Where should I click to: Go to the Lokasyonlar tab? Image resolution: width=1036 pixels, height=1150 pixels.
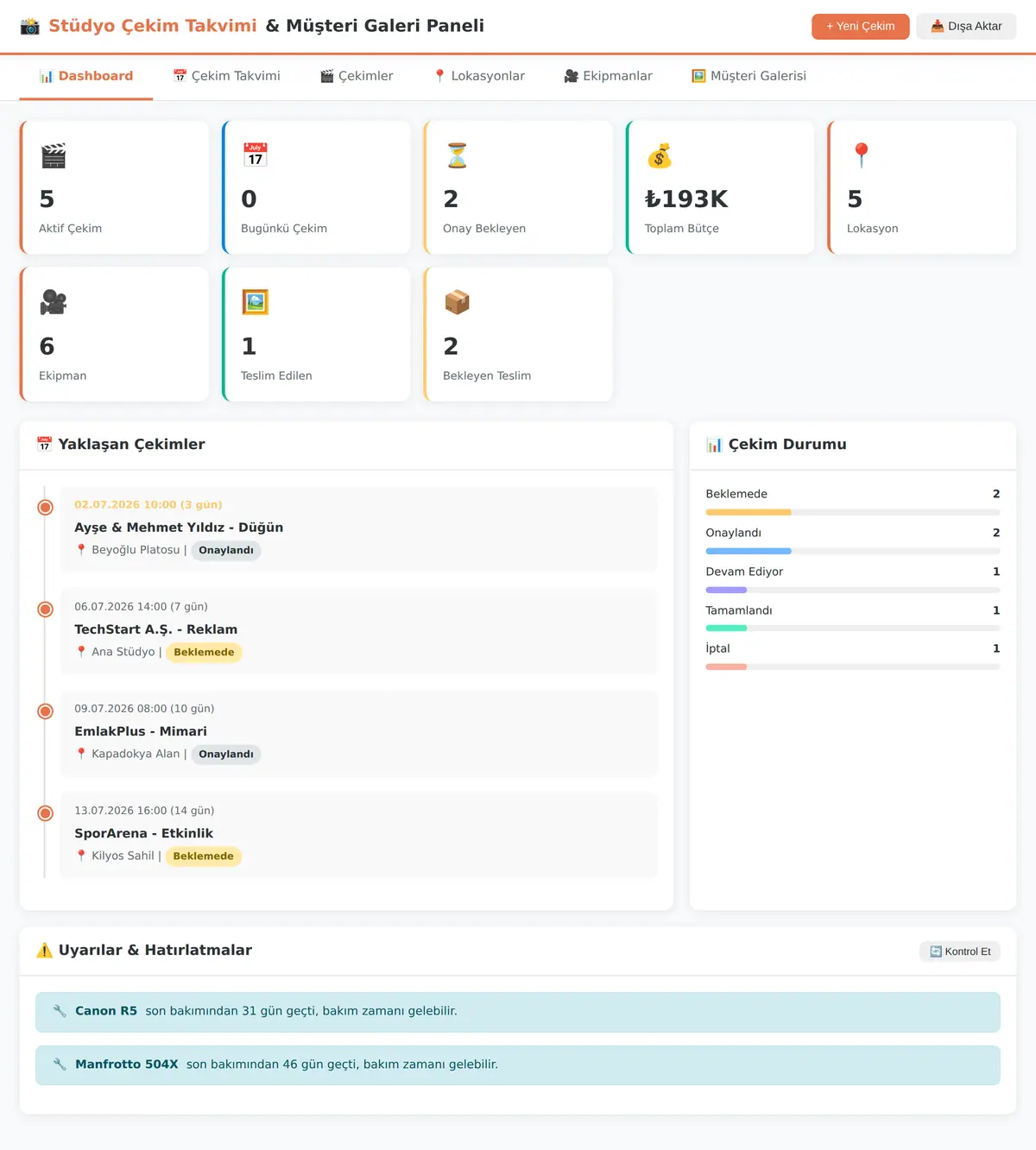tap(479, 76)
